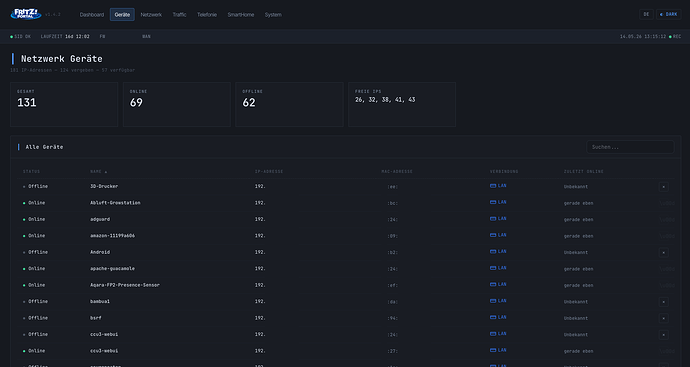The width and height of the screenshot is (690, 367).
Task: Sort by Zuletzt Online column header
Action: 584,172
